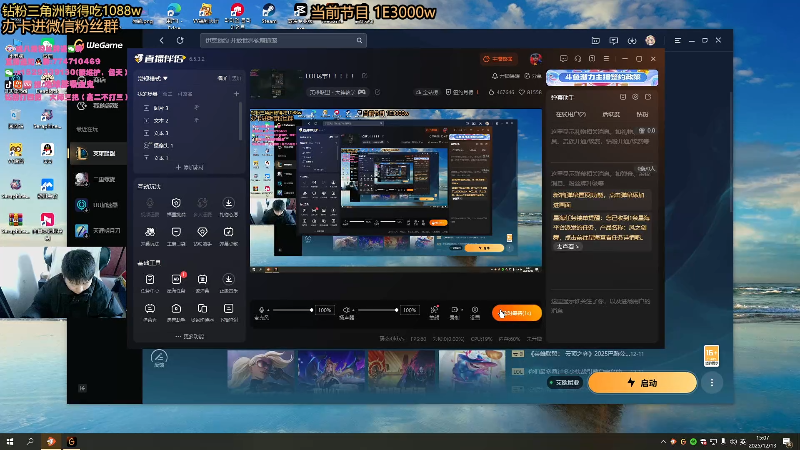Click the edit icon beside the game category chip
The width and height of the screenshot is (800, 450).
click(x=378, y=92)
